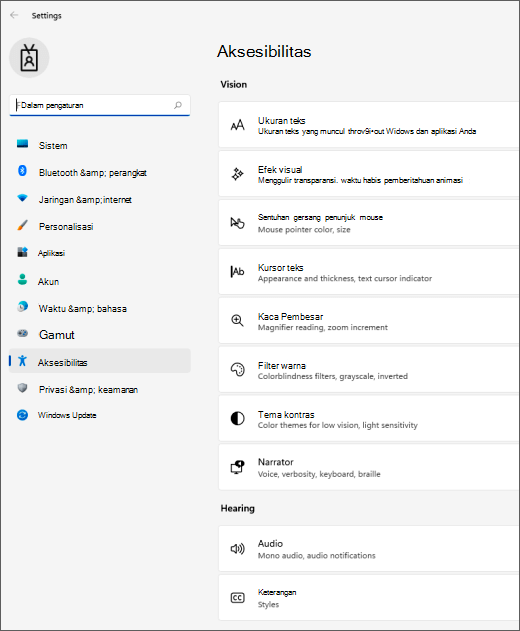The height and width of the screenshot is (631, 520).
Task: Go to Bluetooth & perangkat
Action: click(100, 172)
